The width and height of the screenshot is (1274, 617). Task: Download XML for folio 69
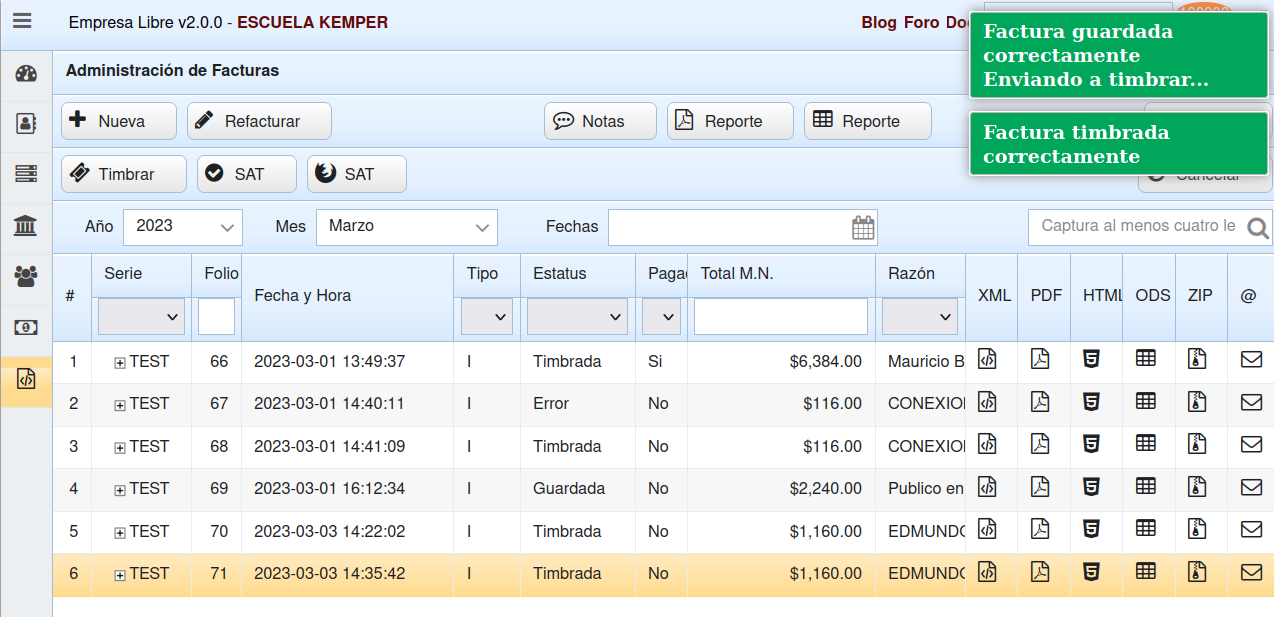pyautogui.click(x=987, y=486)
